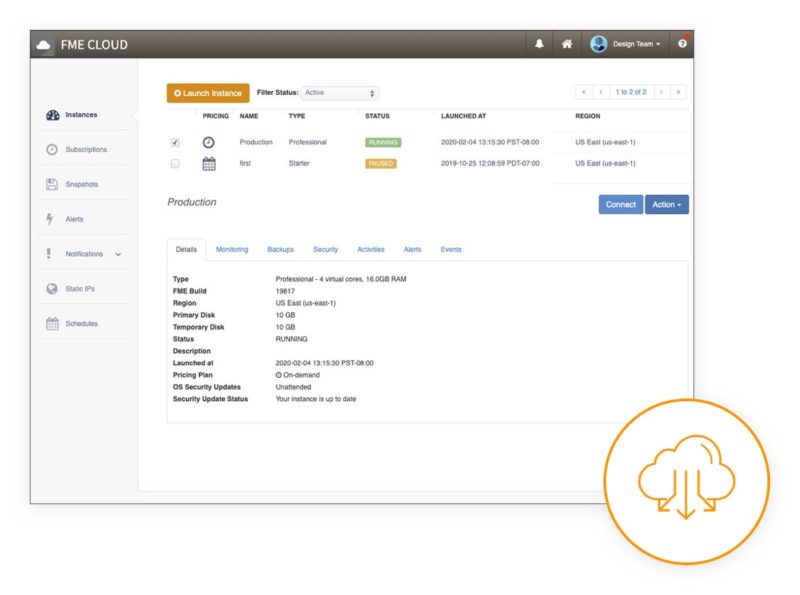Image resolution: width=800 pixels, height=595 pixels.
Task: Open the Filter Status dropdown
Action: pyautogui.click(x=340, y=92)
